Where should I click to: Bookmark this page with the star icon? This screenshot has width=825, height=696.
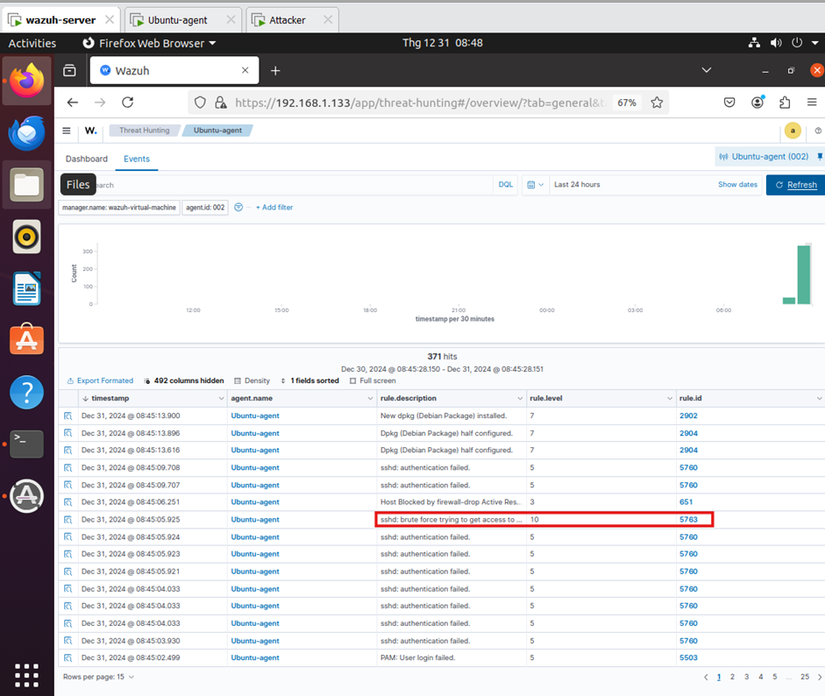(657, 103)
